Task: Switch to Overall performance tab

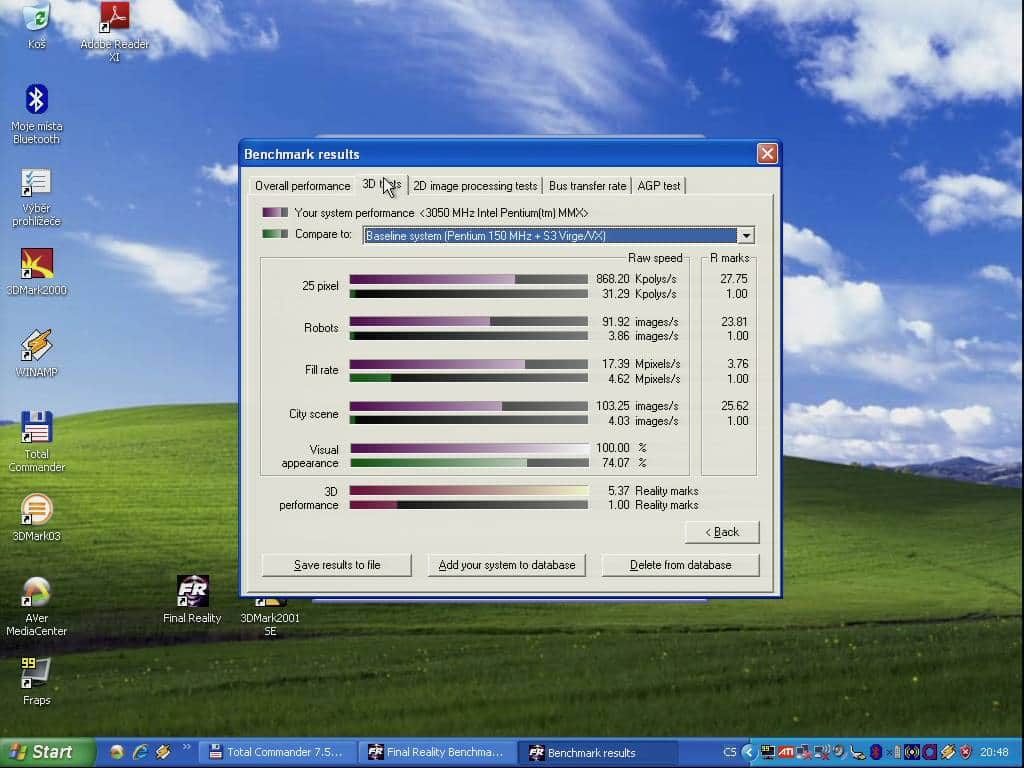Action: (x=302, y=186)
